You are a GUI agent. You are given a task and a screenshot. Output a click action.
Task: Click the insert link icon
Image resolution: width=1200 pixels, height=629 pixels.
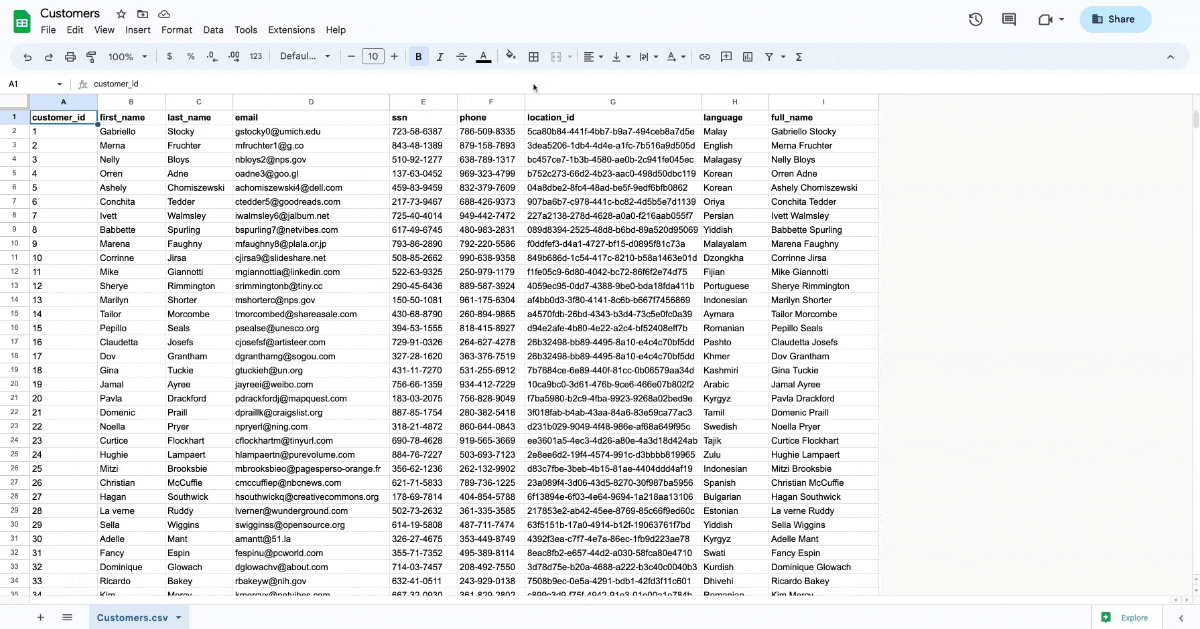704,57
